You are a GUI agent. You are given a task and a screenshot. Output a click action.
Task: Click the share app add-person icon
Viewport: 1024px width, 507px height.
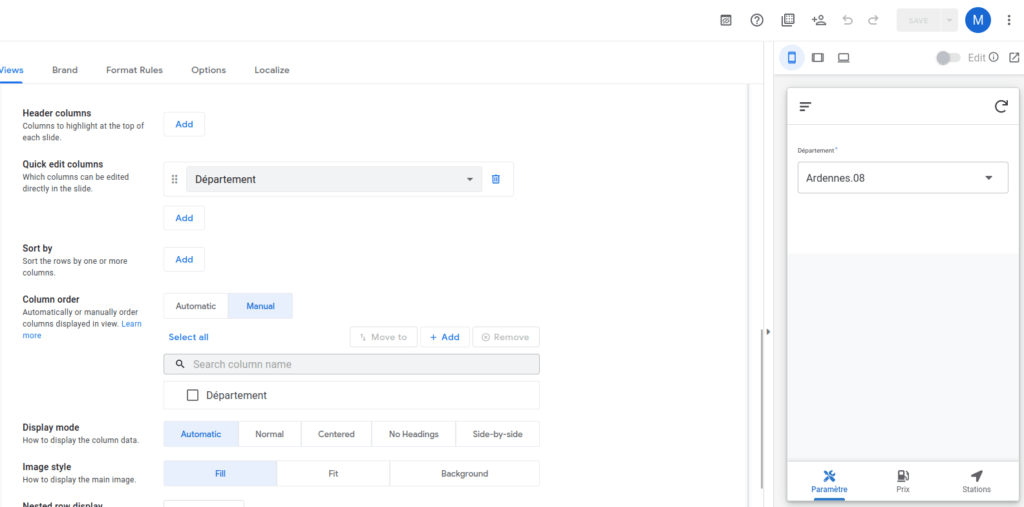pyautogui.click(x=818, y=20)
